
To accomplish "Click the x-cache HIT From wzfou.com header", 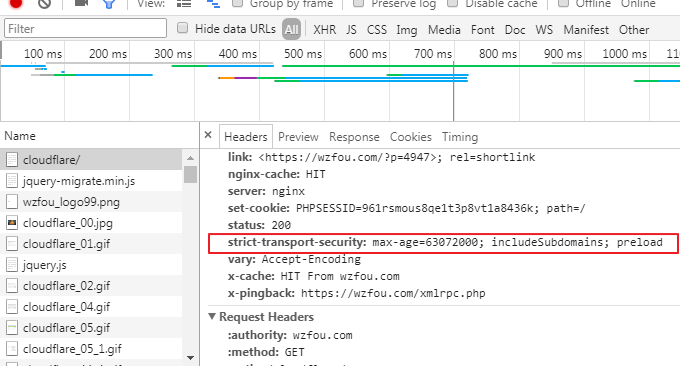I will coord(314,276).
